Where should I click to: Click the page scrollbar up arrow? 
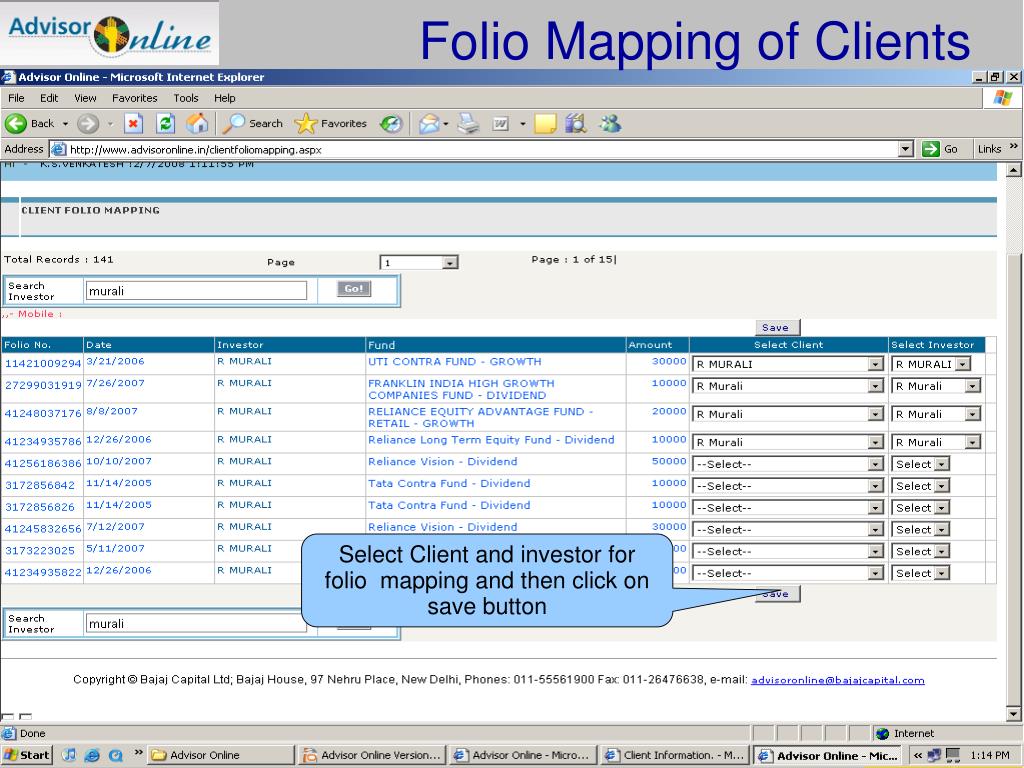(x=1014, y=170)
